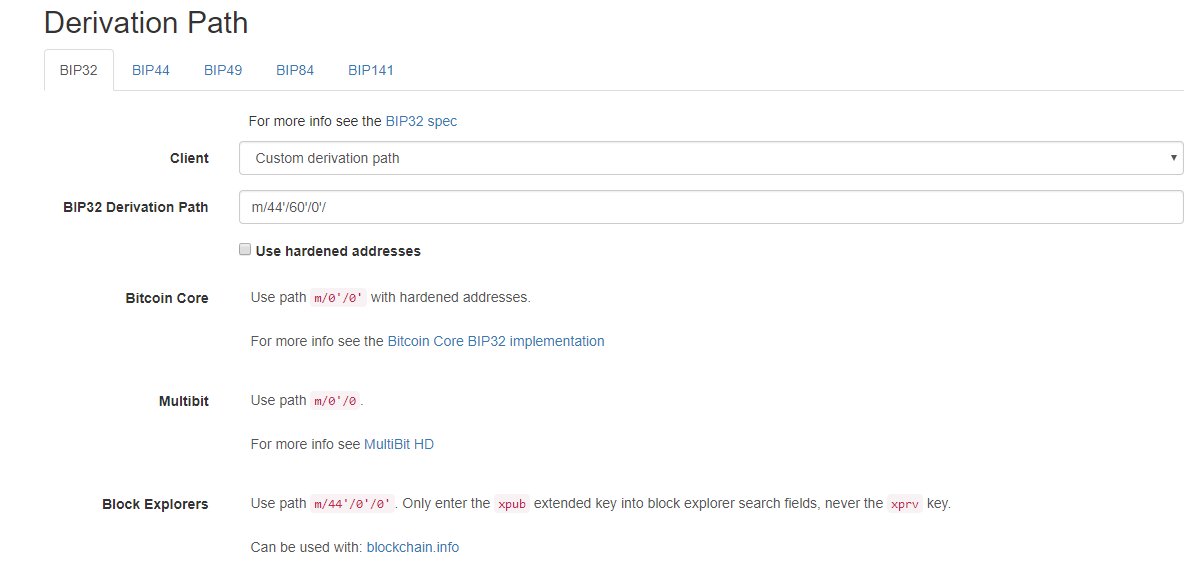Screen dimensions: 1198x564
Task: Click the Block Explorers label
Action: pyautogui.click(x=155, y=504)
